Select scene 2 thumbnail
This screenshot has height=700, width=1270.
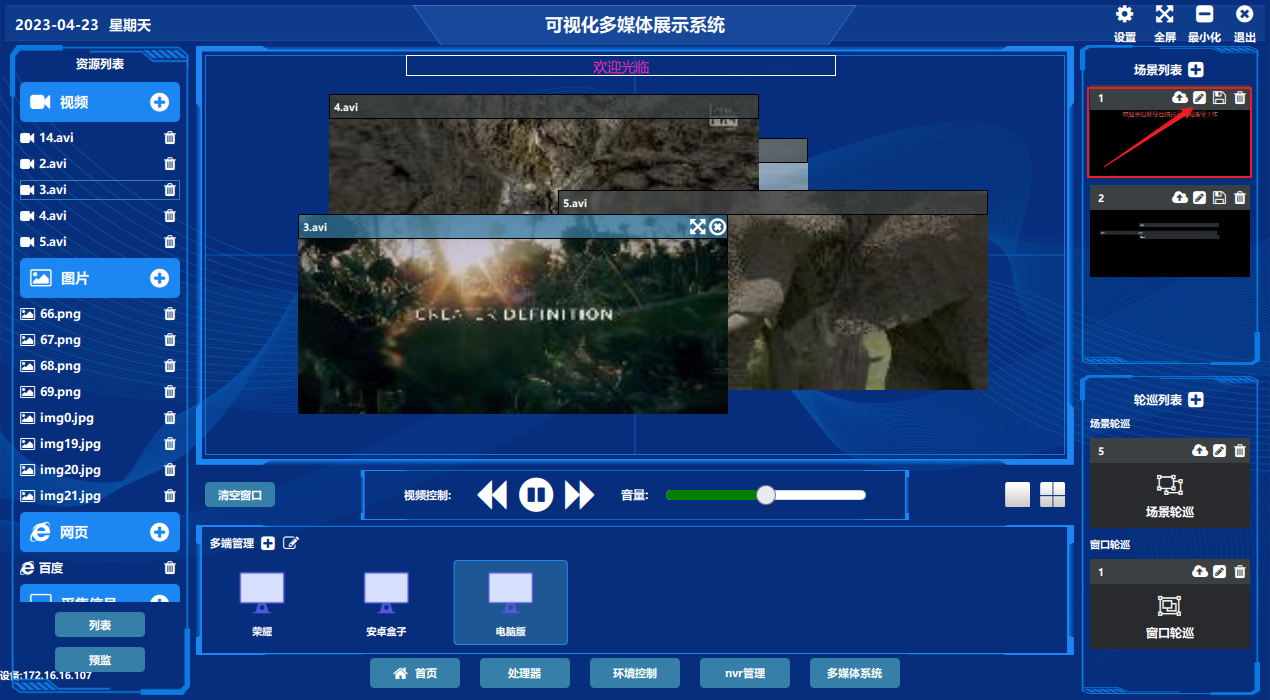point(1170,243)
